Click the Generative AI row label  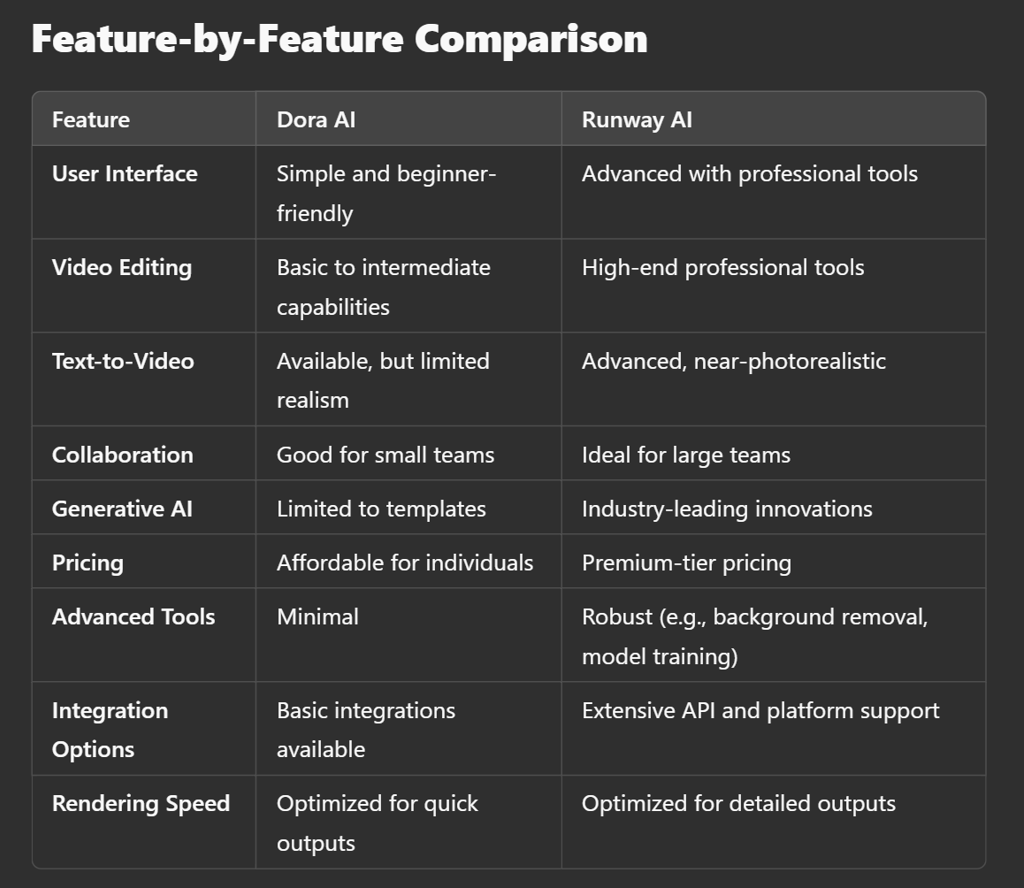pos(122,509)
